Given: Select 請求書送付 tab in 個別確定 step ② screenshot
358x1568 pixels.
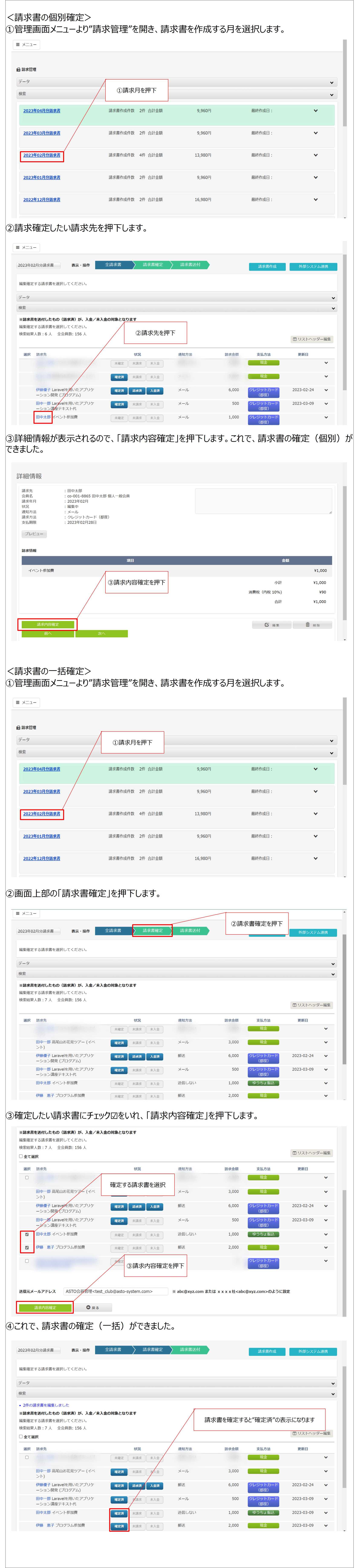Looking at the screenshot, I should tap(190, 265).
